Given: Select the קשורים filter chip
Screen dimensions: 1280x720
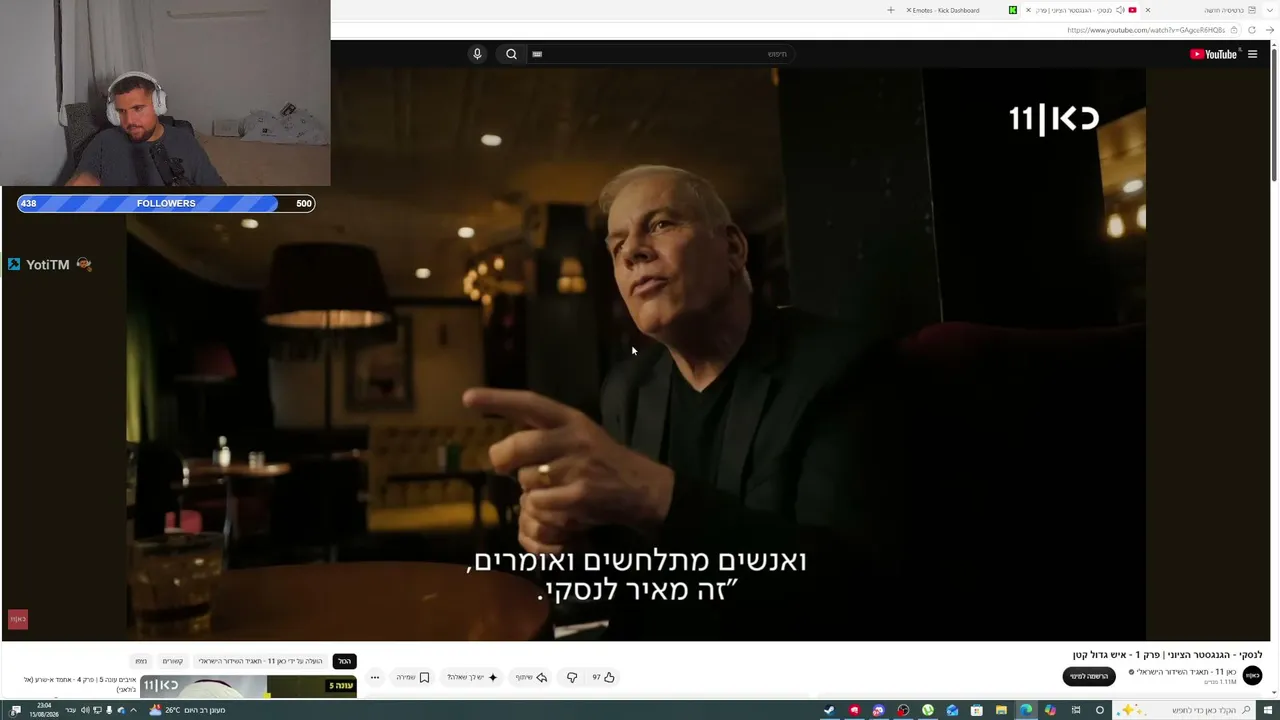Looking at the screenshot, I should 173,661.
